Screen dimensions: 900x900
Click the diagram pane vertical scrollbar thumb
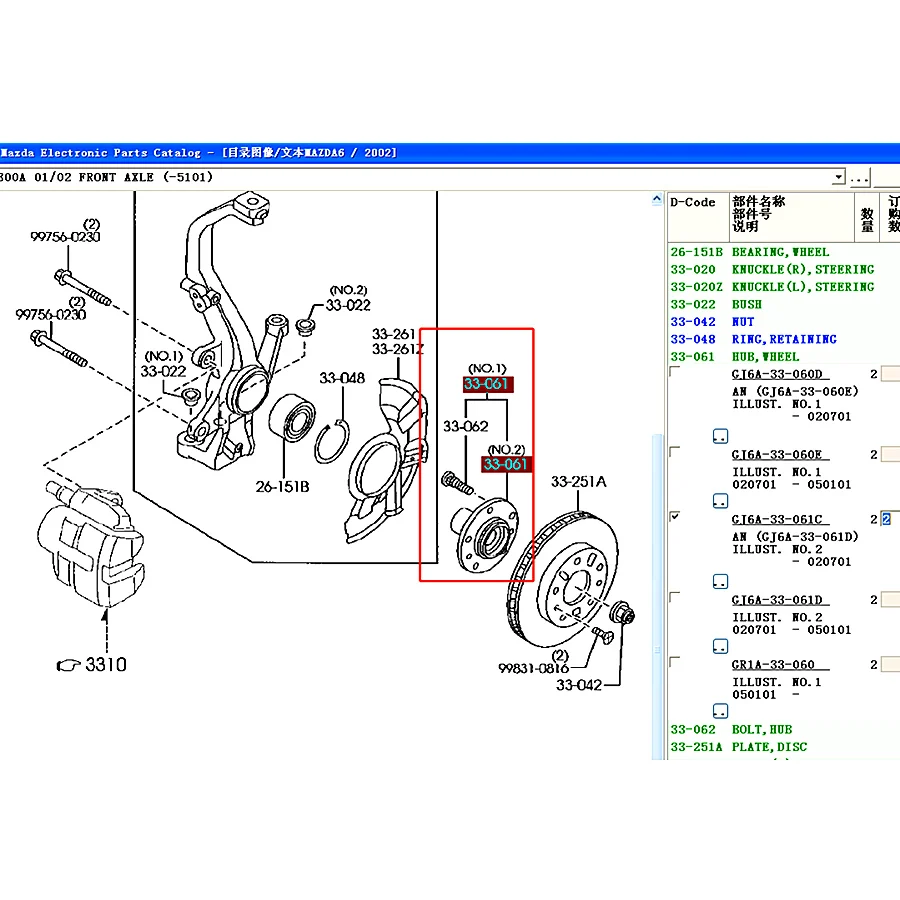tap(657, 597)
